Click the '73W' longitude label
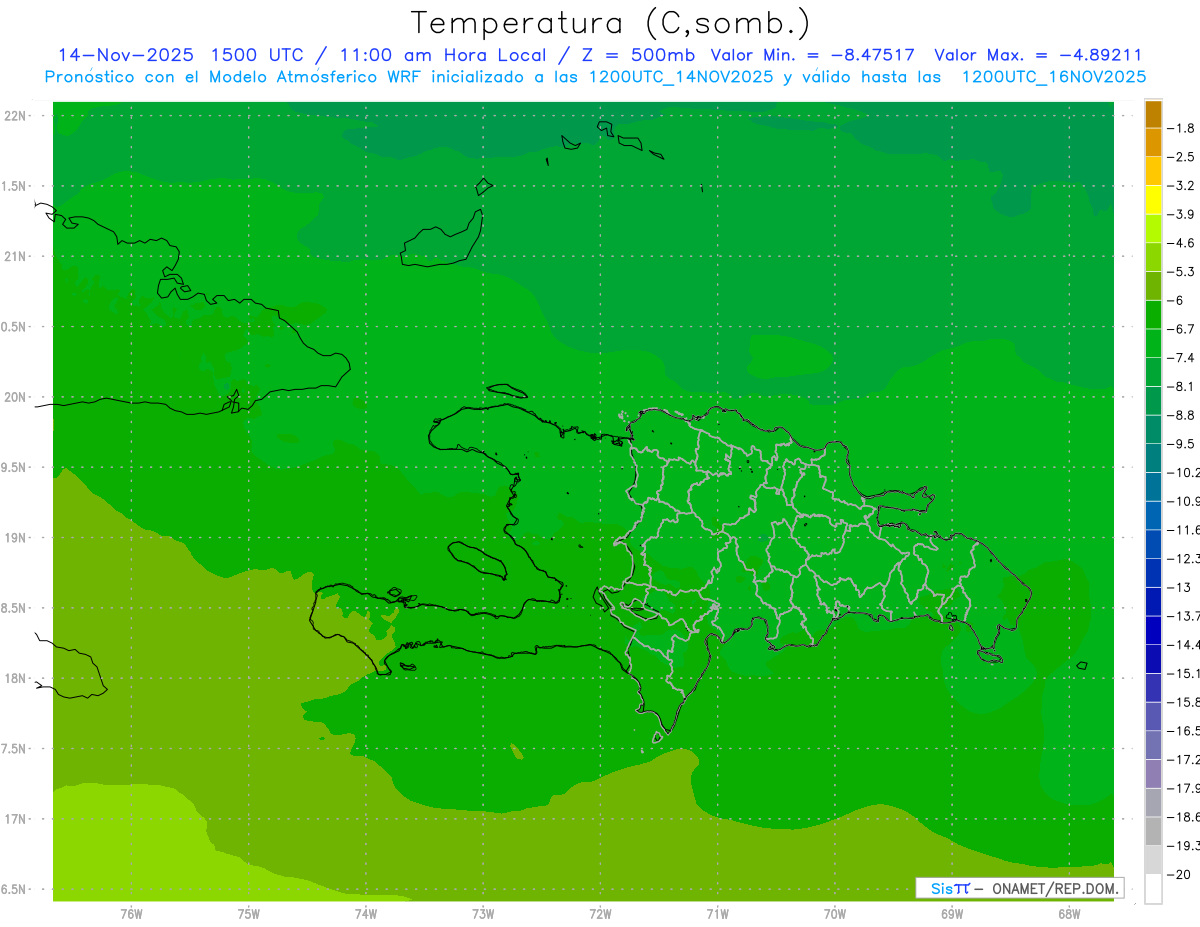Image resolution: width=1200 pixels, height=927 pixels. 483,914
